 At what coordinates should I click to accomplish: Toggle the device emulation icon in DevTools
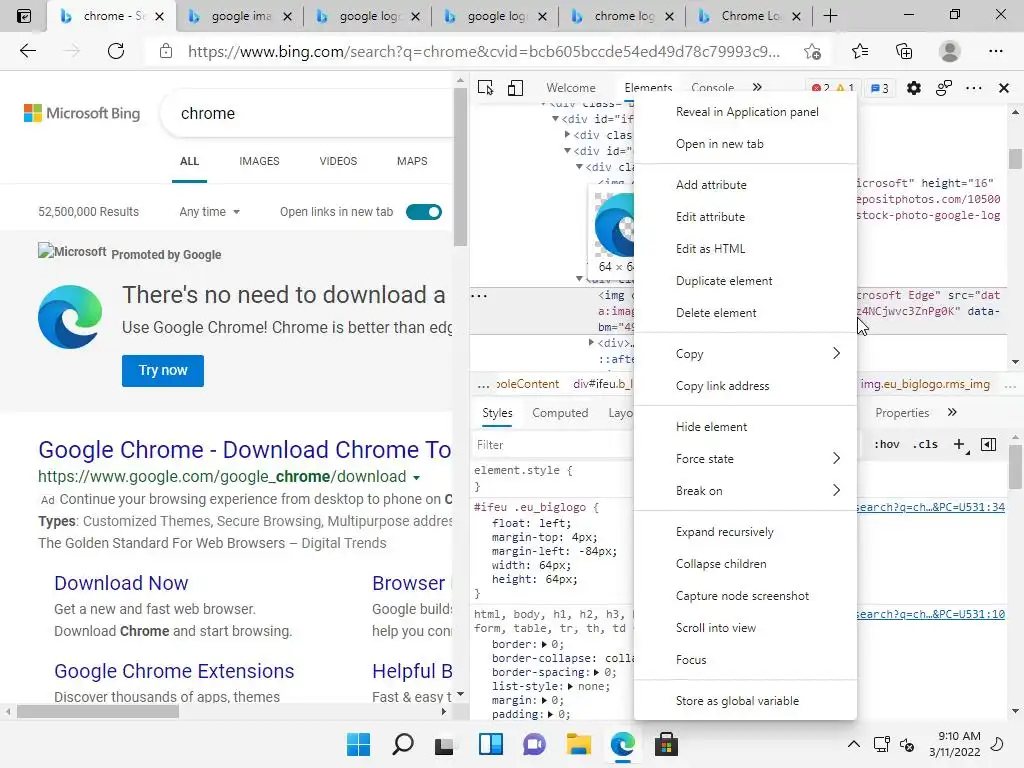coord(515,88)
